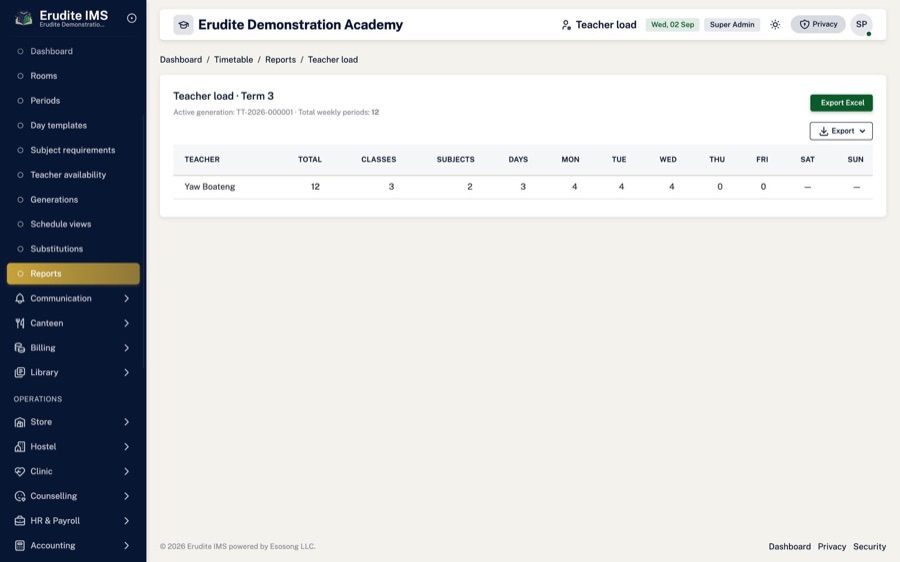Click the HR & Payroll briefcase icon

tap(20, 521)
